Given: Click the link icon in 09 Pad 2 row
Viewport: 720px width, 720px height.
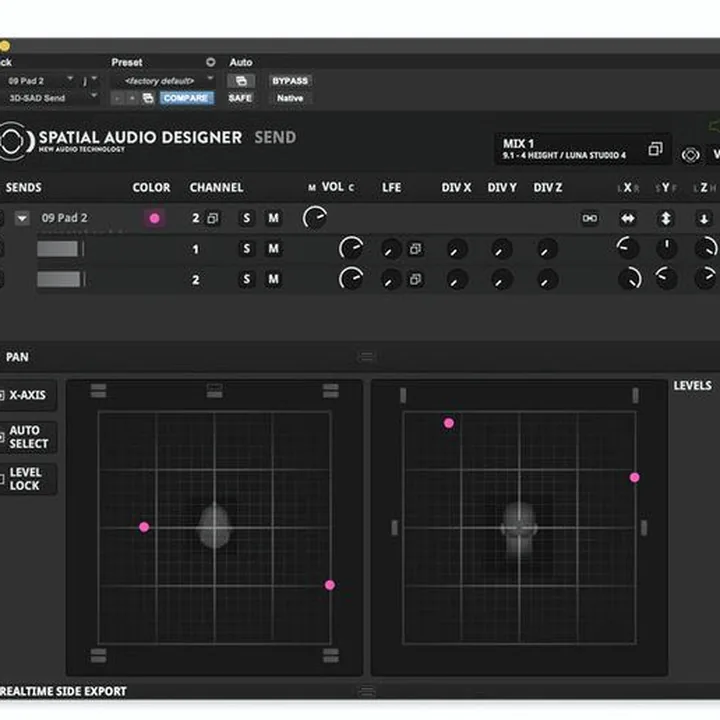Looking at the screenshot, I should click(x=590, y=218).
